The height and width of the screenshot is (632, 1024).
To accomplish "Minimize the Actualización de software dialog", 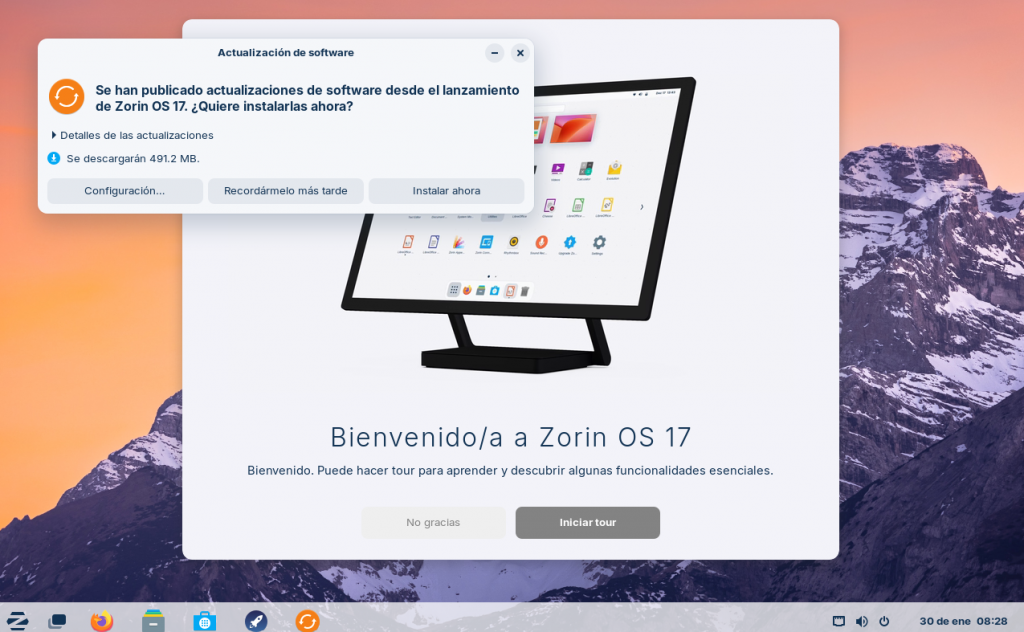I will coord(494,53).
